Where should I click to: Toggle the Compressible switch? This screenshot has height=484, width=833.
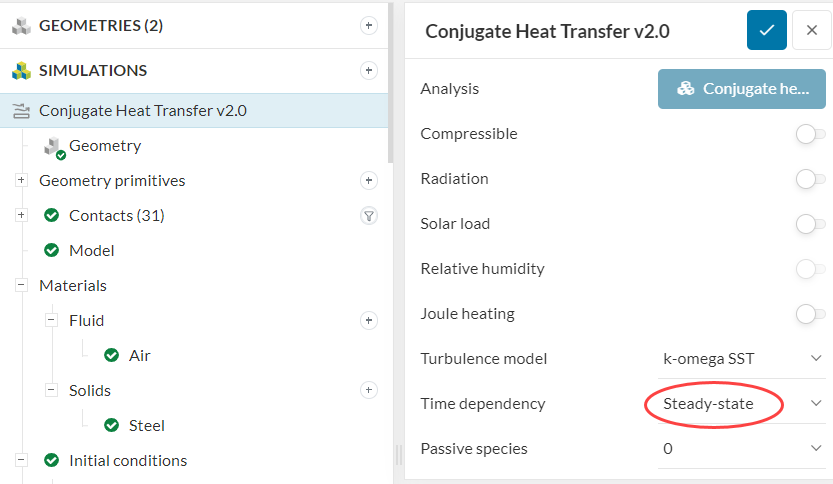point(810,134)
